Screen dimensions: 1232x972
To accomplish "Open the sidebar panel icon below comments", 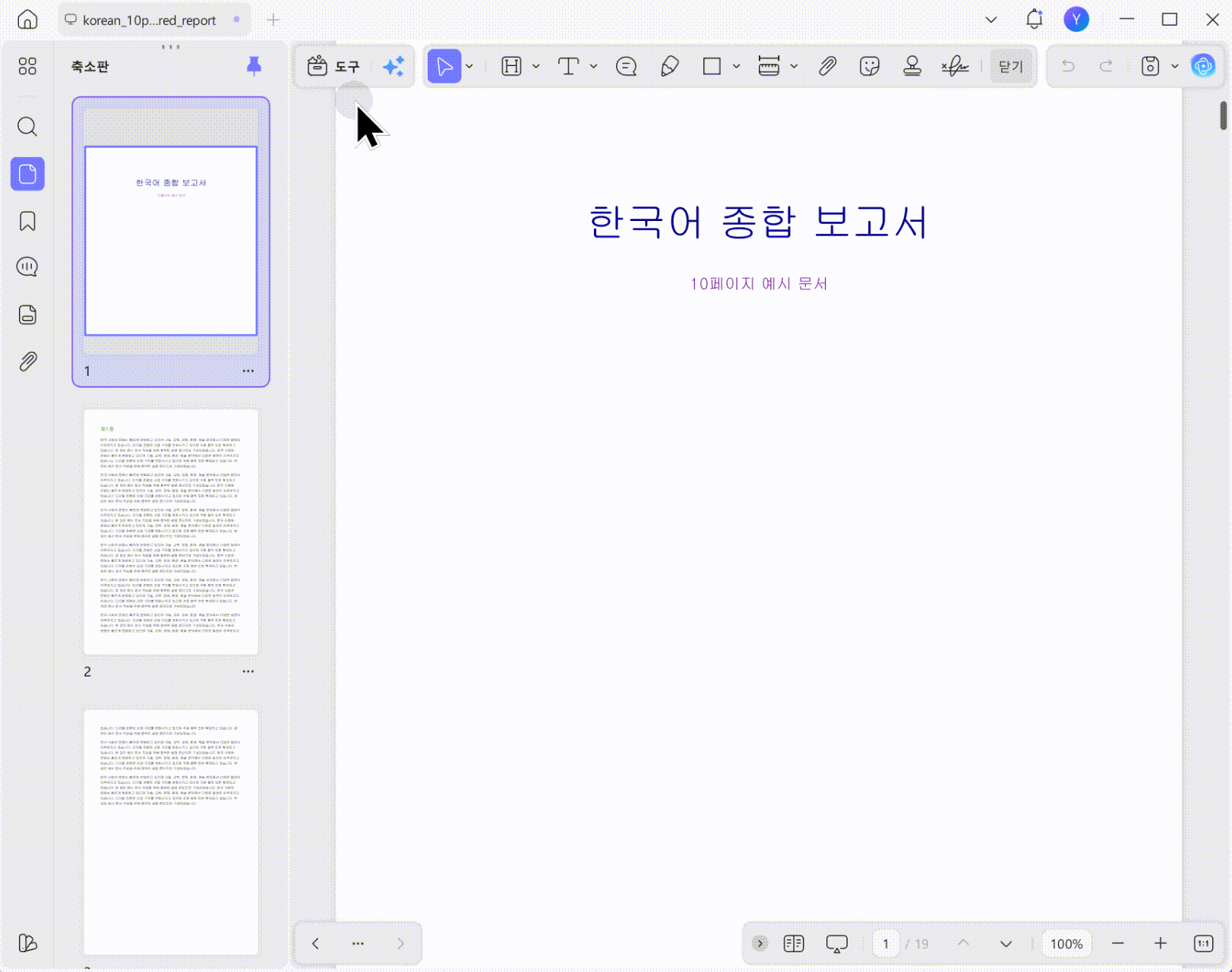I will [27, 314].
